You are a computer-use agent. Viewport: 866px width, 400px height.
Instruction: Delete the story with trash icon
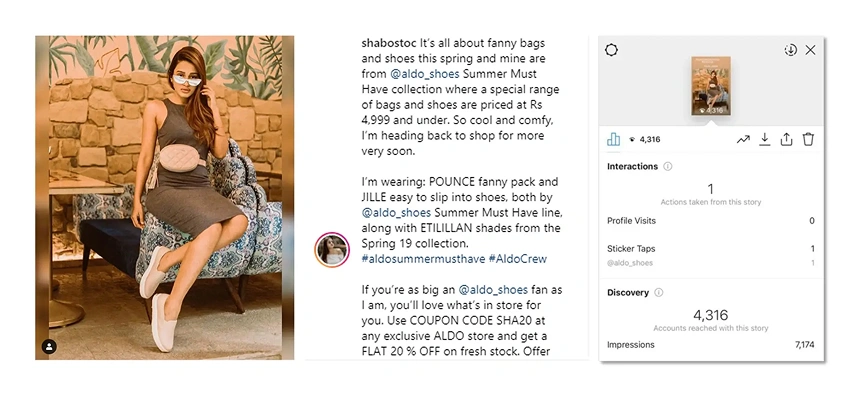[x=808, y=140]
